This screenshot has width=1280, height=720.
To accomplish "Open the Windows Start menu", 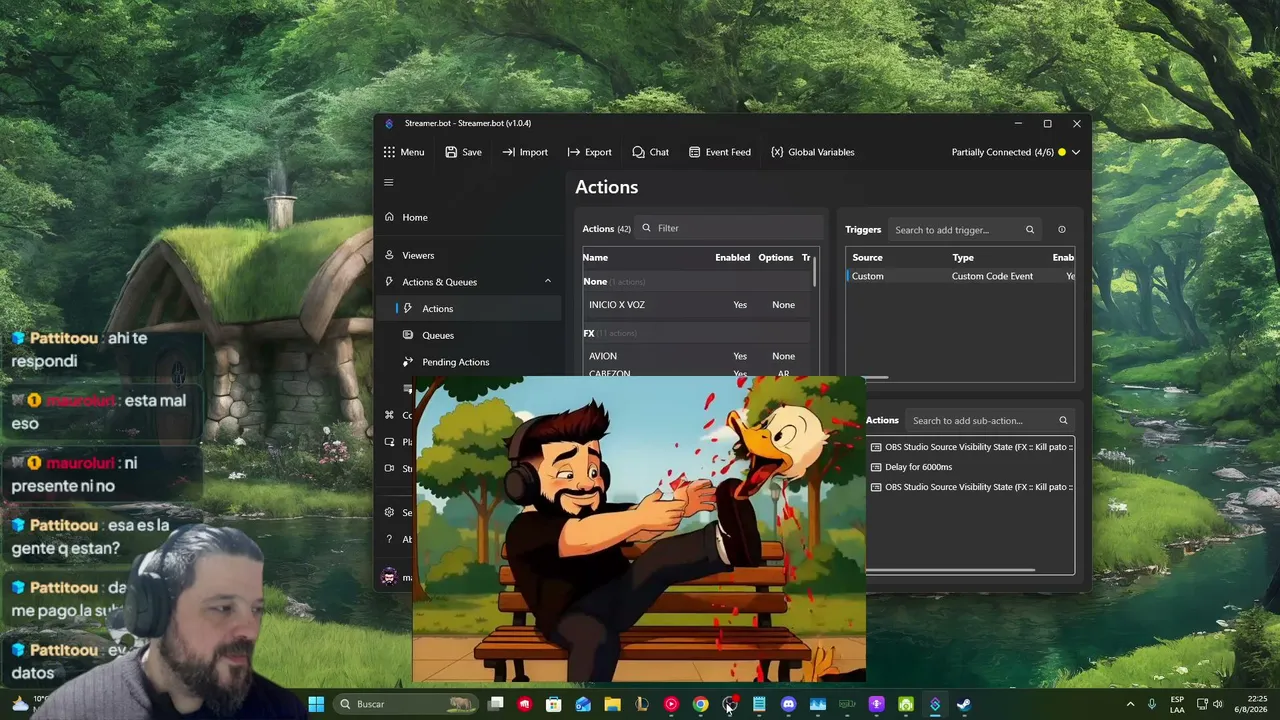I will (316, 704).
